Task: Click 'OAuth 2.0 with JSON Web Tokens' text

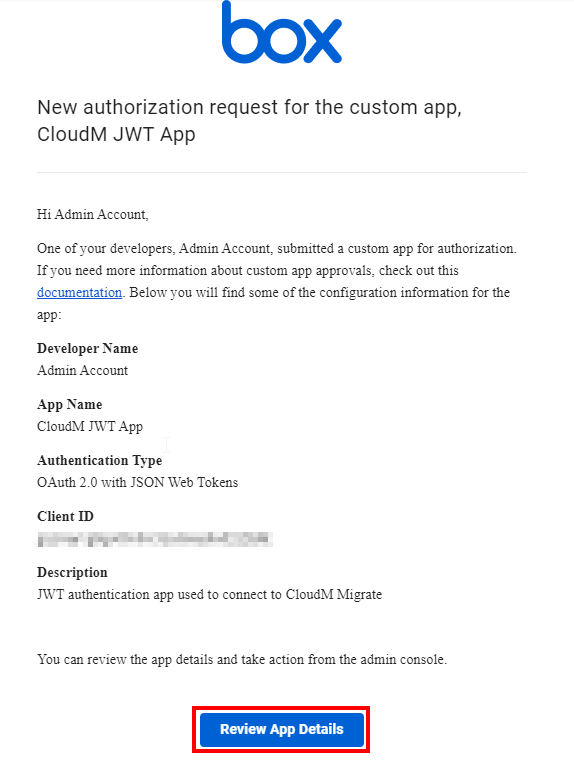Action: pos(137,483)
